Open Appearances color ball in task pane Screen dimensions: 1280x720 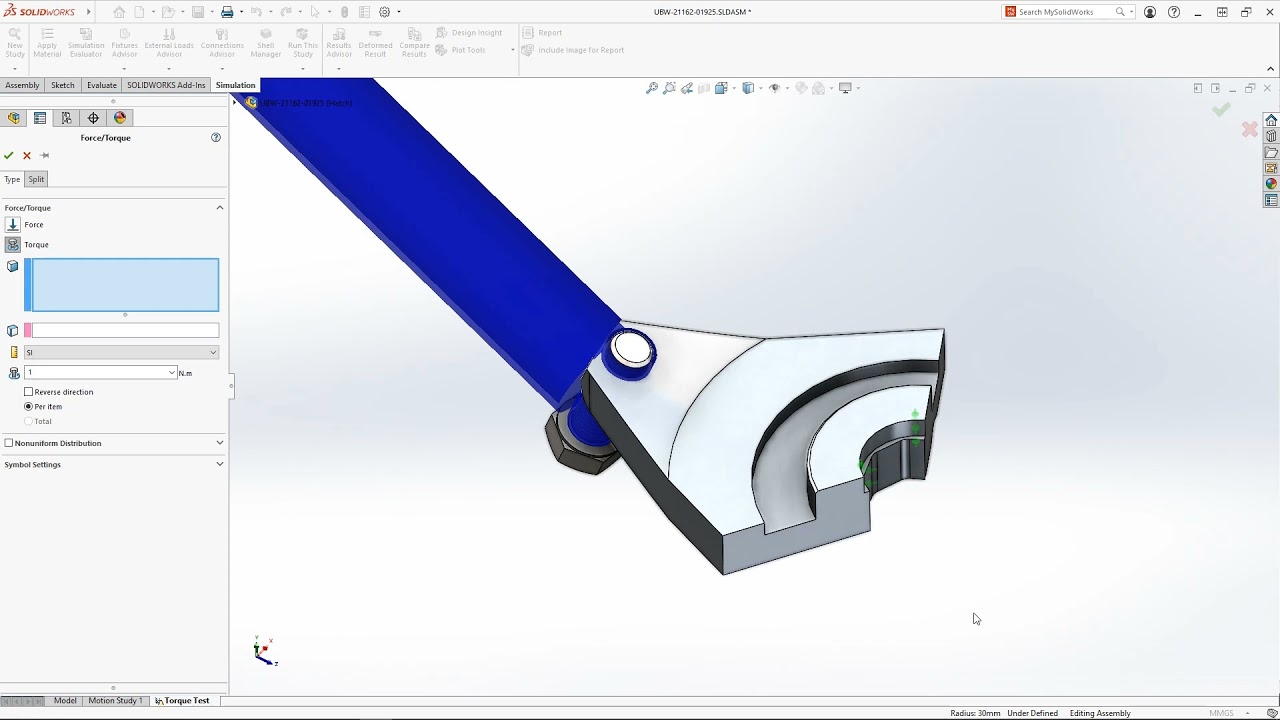click(1271, 184)
